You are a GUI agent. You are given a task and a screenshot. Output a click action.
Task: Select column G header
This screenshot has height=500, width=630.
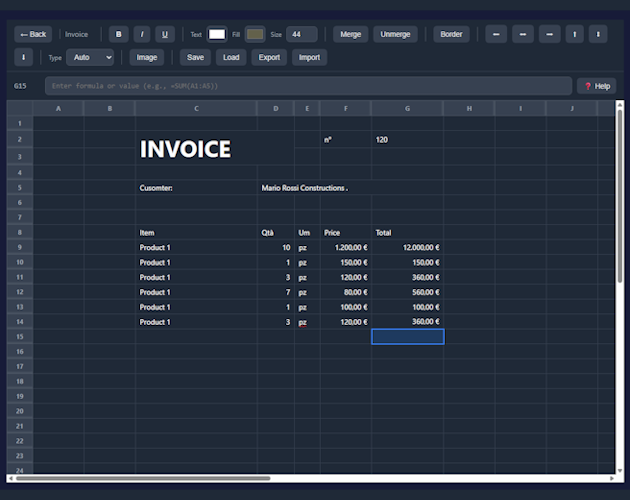(407, 108)
